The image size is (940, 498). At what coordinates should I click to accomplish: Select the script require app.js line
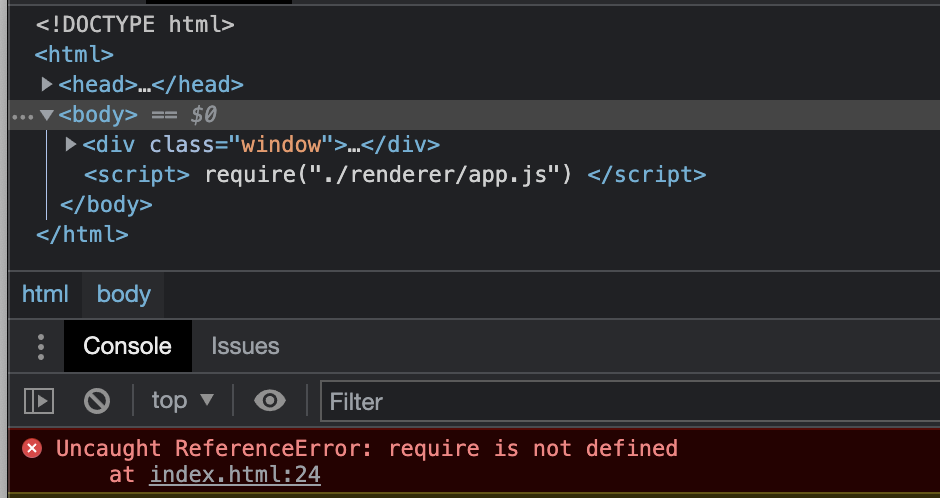395,174
